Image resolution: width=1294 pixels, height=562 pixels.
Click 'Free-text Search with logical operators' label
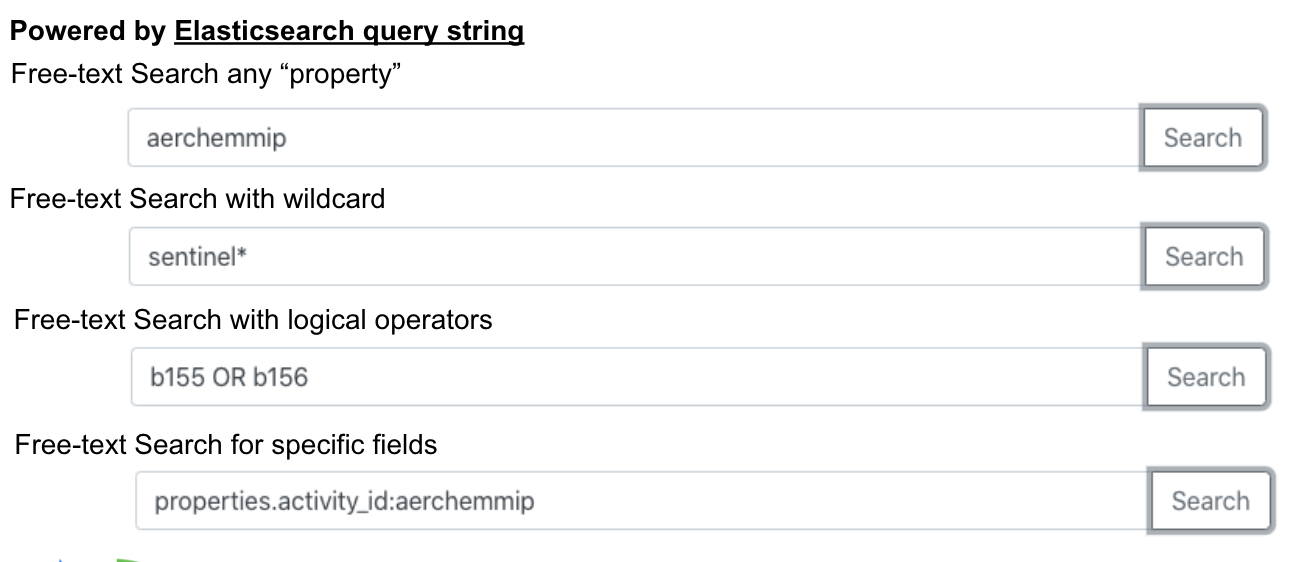tap(253, 320)
